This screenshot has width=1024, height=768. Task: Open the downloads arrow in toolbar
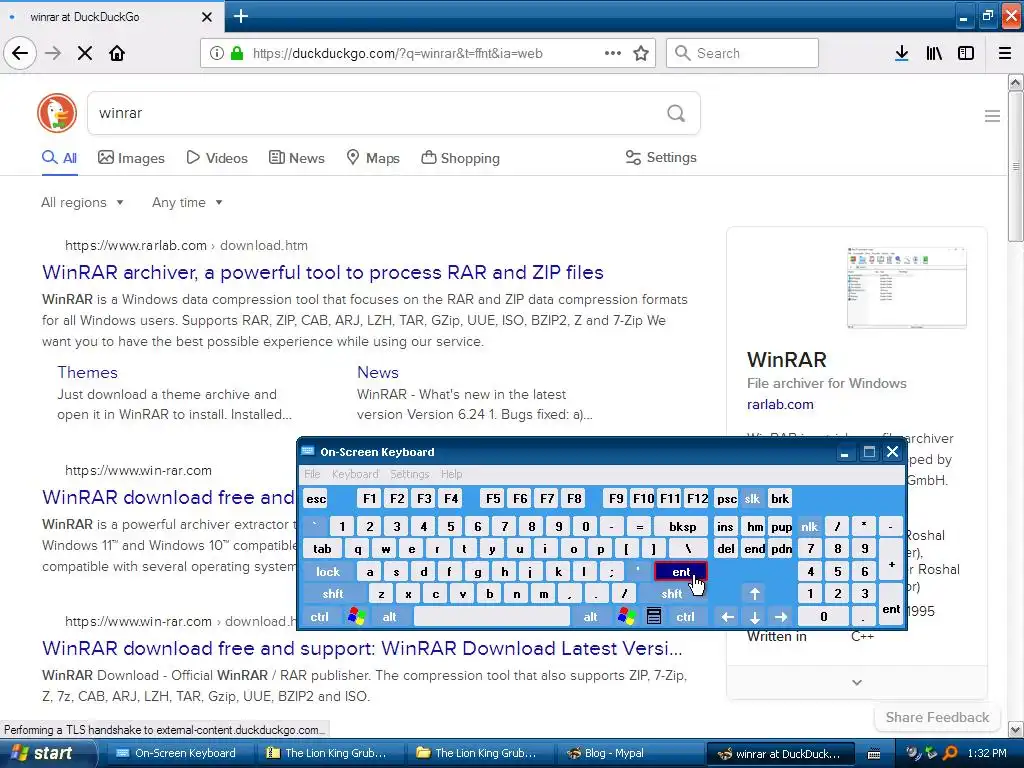point(902,54)
